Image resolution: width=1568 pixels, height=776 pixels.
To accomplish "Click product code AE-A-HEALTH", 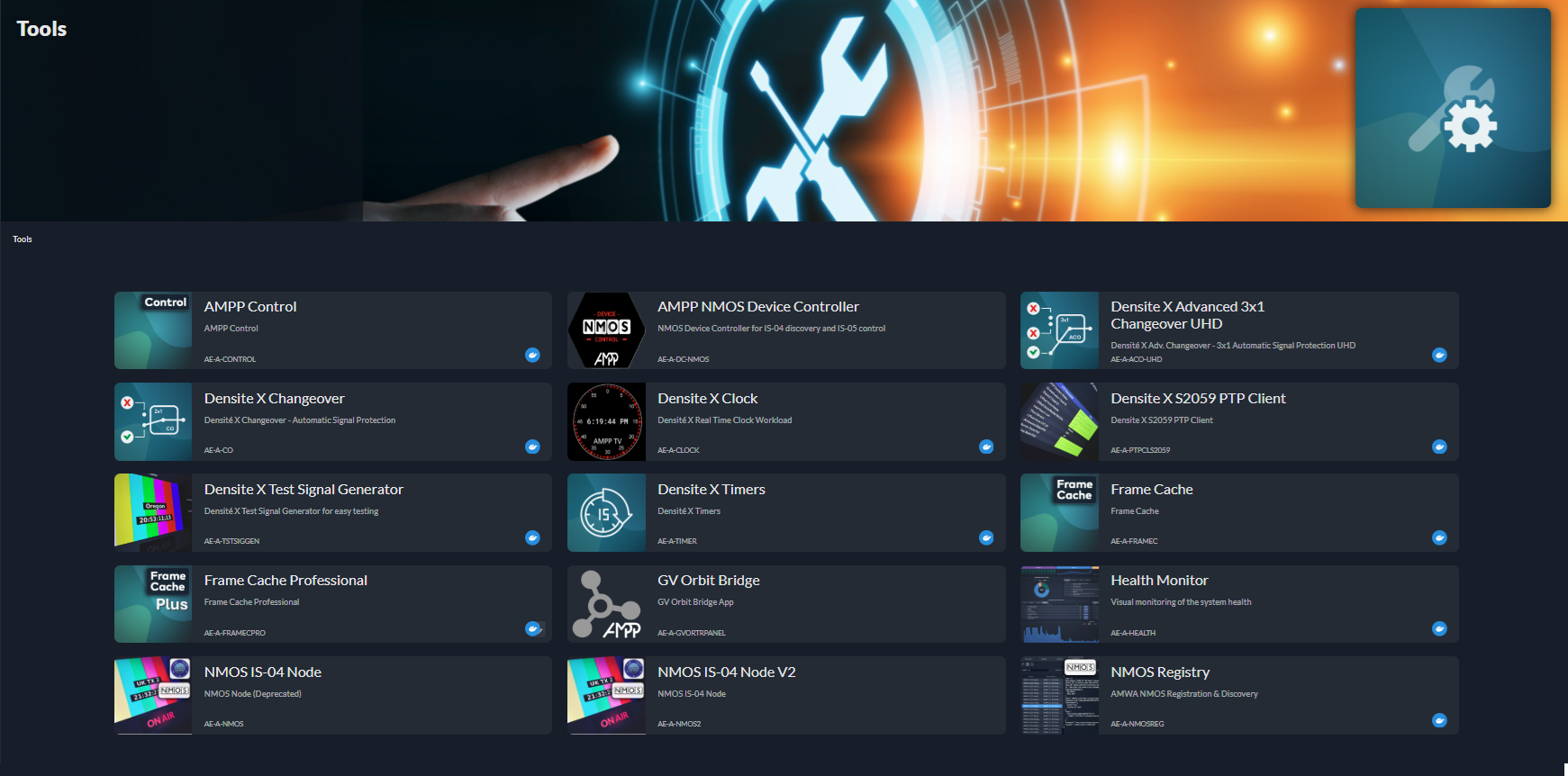I will tap(1133, 633).
